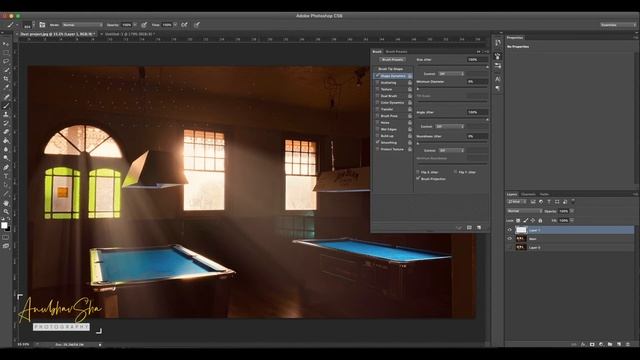Open Control dropdown under Size Jitter
This screenshot has width=640, height=360.
pos(451,73)
